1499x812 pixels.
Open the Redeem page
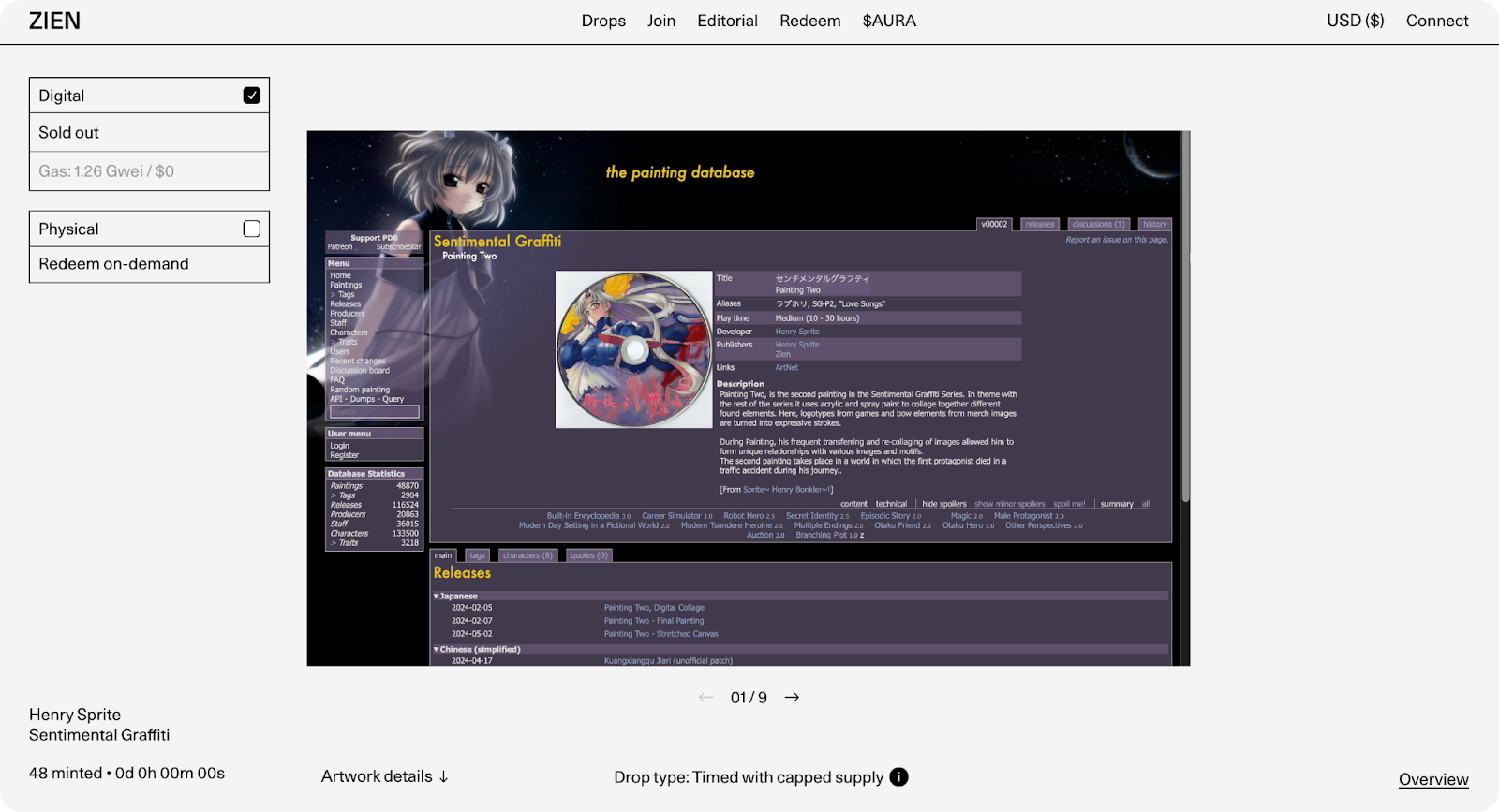point(810,21)
